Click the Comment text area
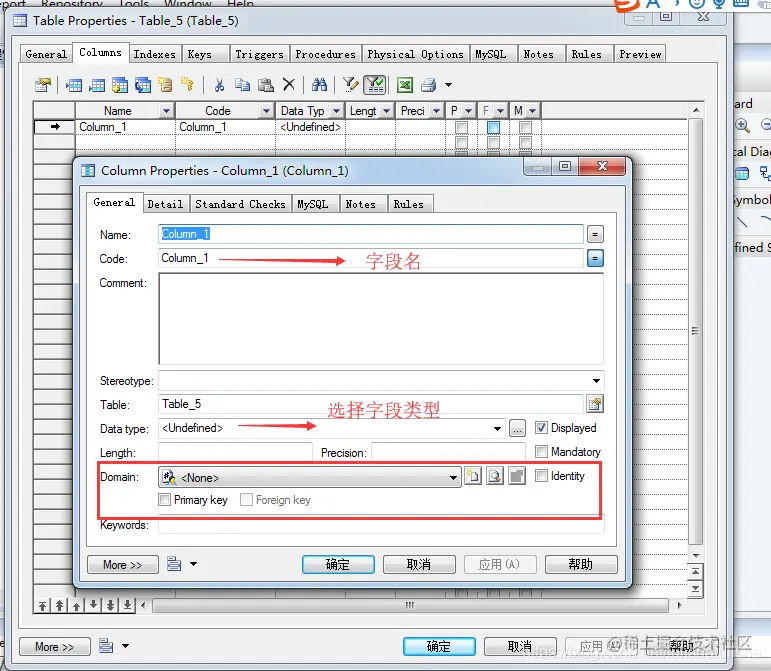Viewport: 771px width, 671px height. point(381,319)
